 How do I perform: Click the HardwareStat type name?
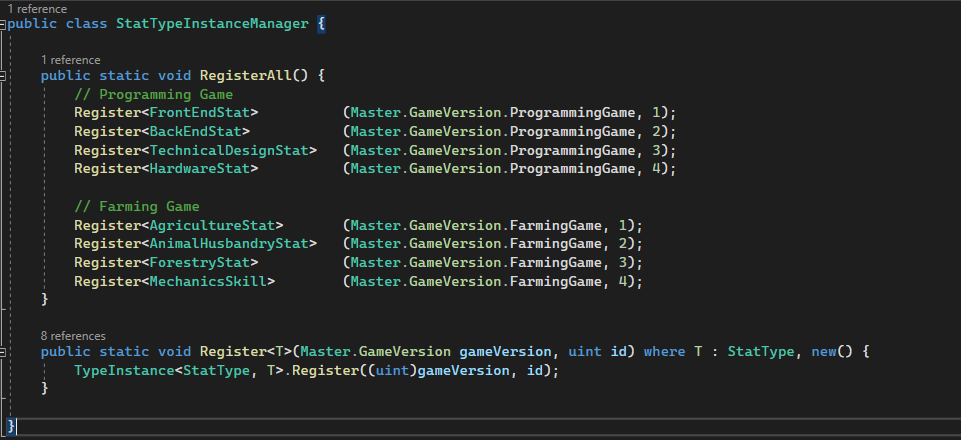click(x=200, y=169)
